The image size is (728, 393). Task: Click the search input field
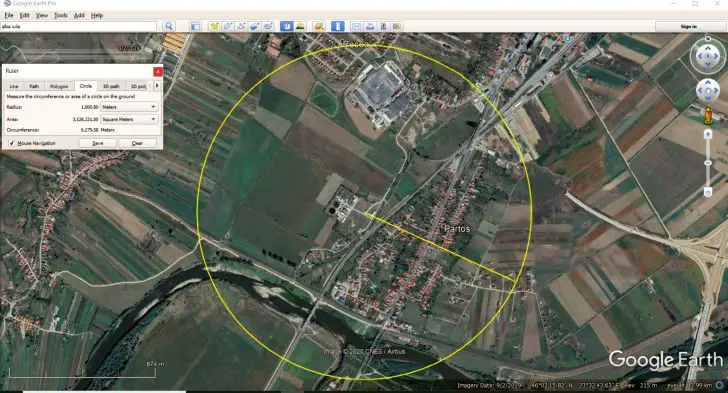[x=78, y=26]
